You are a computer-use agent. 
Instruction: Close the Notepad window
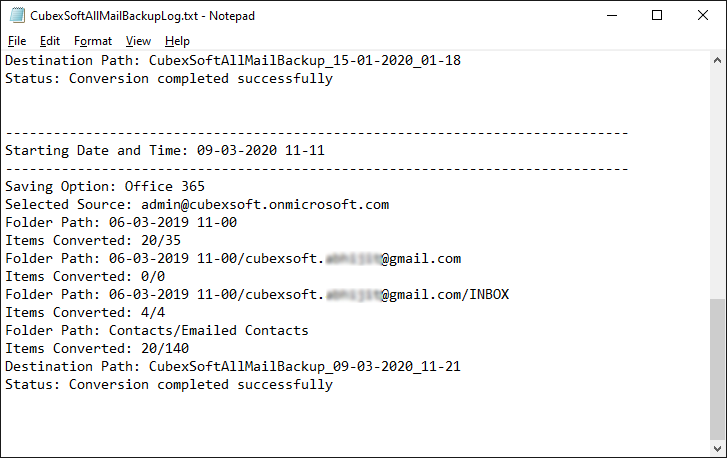coord(702,15)
